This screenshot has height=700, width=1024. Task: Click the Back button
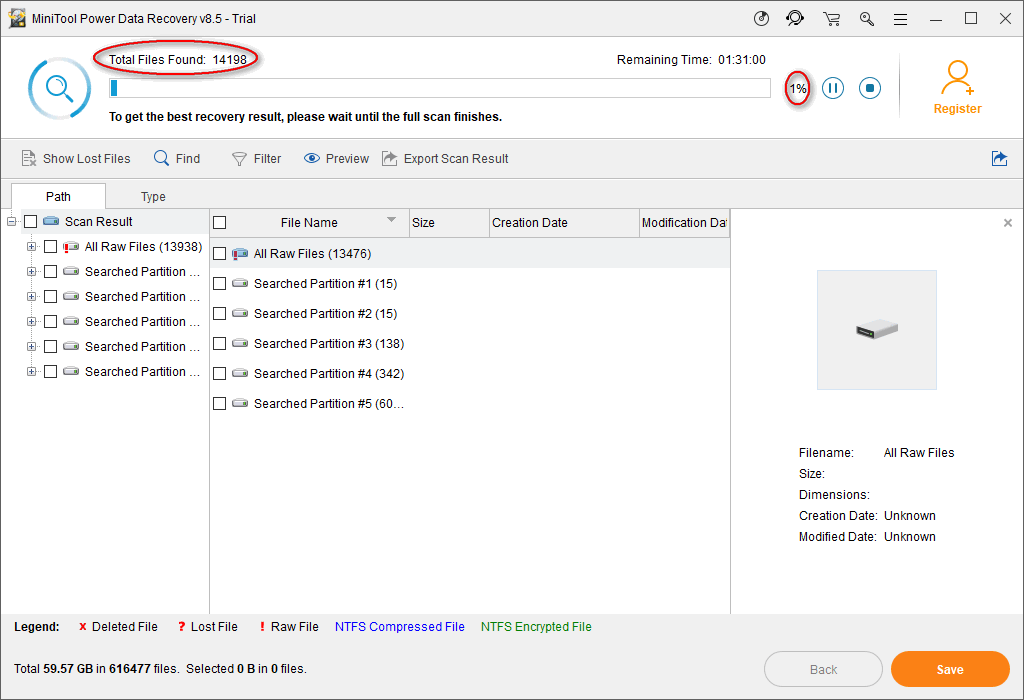click(x=823, y=669)
